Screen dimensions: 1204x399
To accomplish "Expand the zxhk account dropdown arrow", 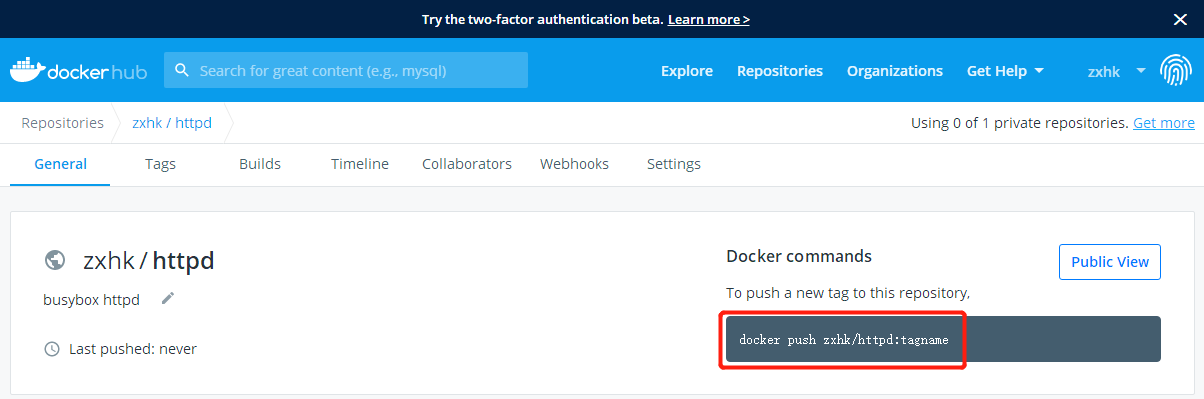I will [1141, 71].
